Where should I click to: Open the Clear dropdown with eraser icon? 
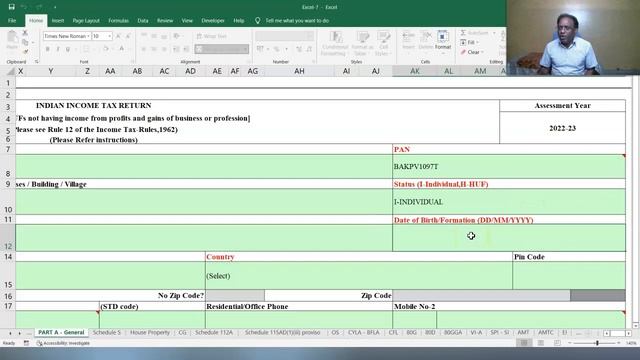point(472,52)
